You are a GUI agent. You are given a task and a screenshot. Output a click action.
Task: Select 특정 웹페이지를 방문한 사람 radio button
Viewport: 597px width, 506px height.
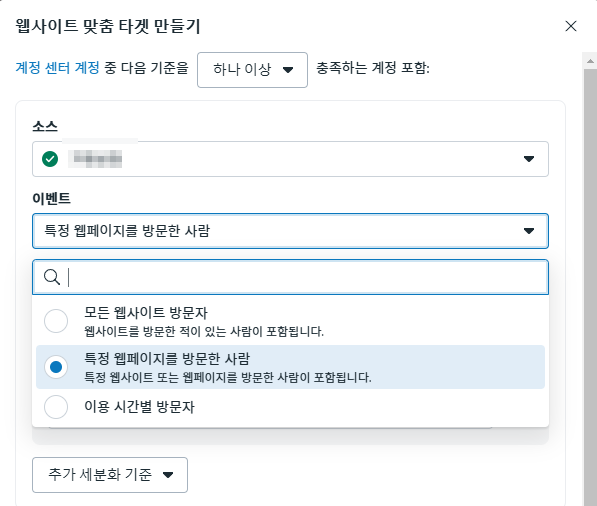pos(56,367)
